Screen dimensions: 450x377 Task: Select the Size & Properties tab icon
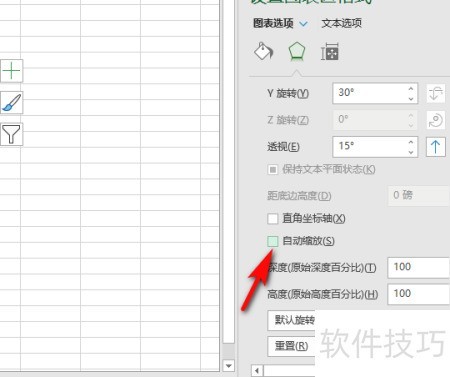point(330,52)
